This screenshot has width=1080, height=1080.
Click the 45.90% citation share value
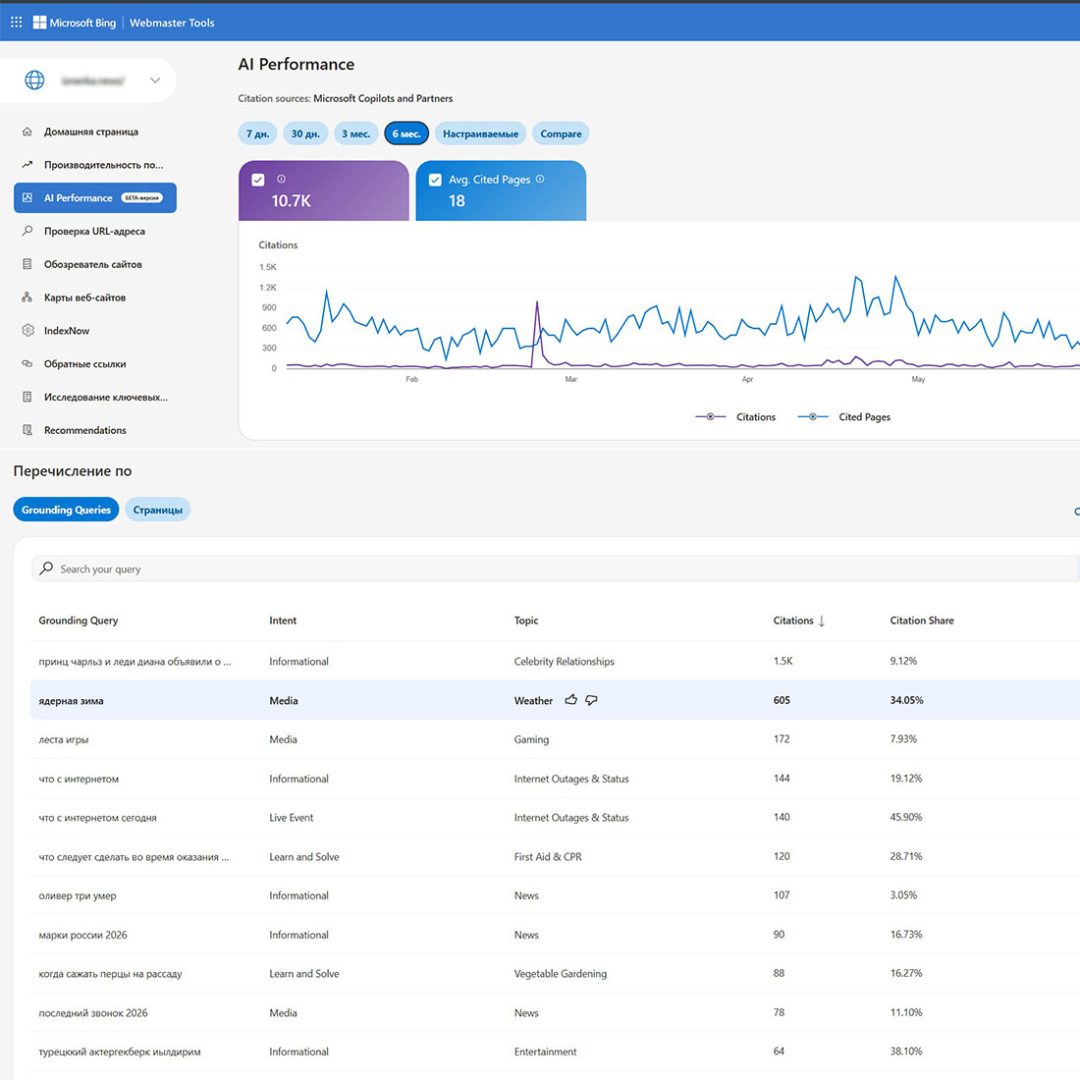(906, 817)
